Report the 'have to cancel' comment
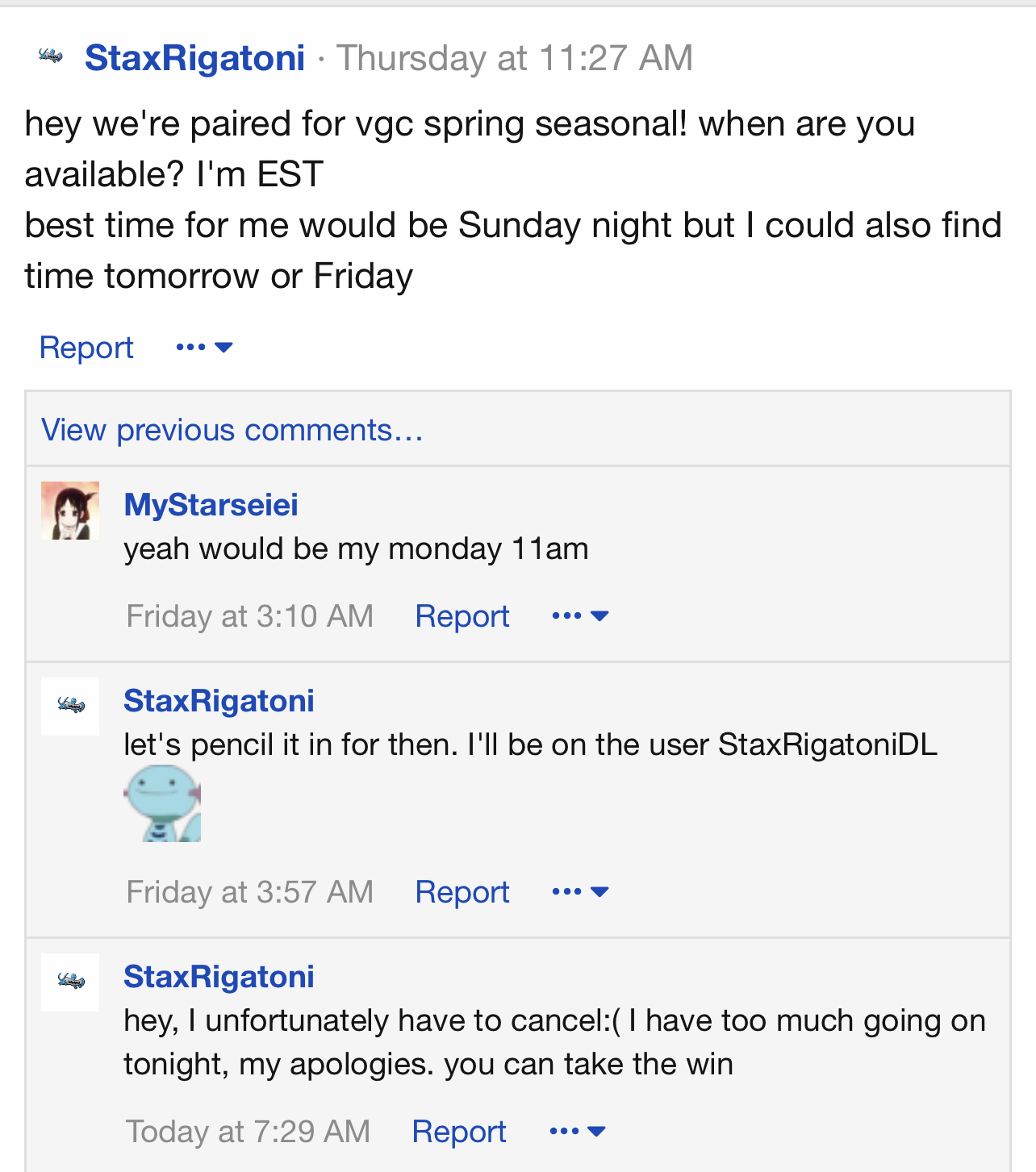1036x1172 pixels. coord(458,1132)
